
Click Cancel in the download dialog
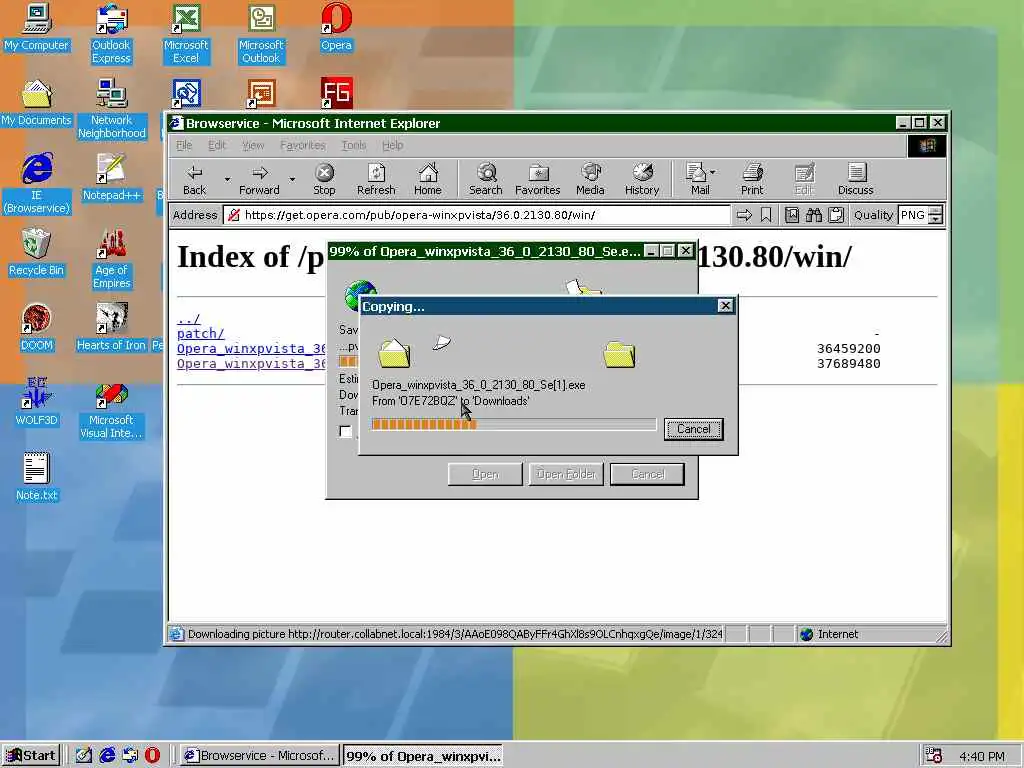[x=648, y=474]
